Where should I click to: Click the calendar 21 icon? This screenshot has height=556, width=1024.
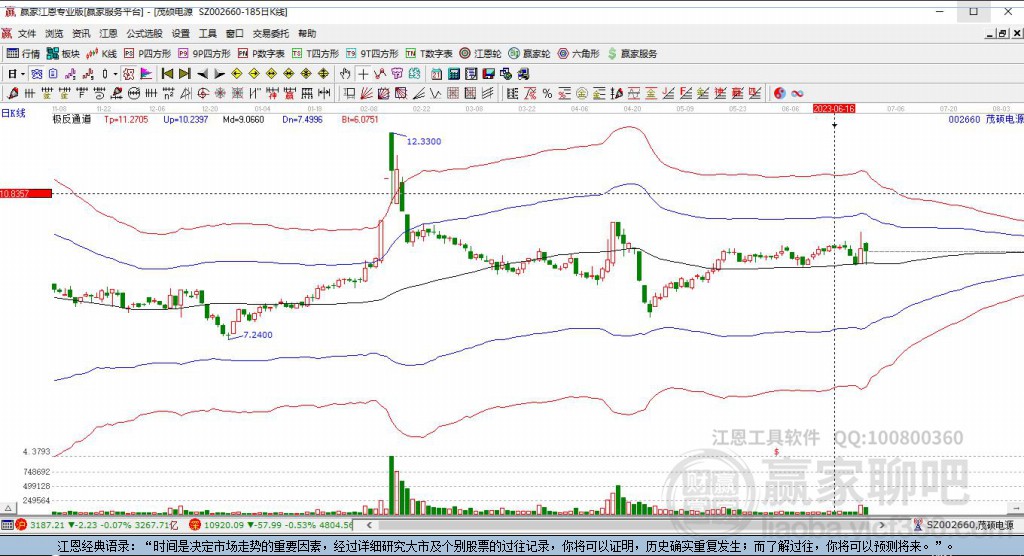pyautogui.click(x=436, y=74)
